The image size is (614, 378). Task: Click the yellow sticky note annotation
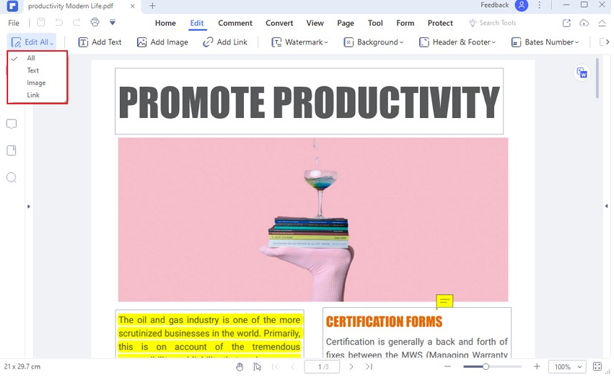[x=444, y=301]
